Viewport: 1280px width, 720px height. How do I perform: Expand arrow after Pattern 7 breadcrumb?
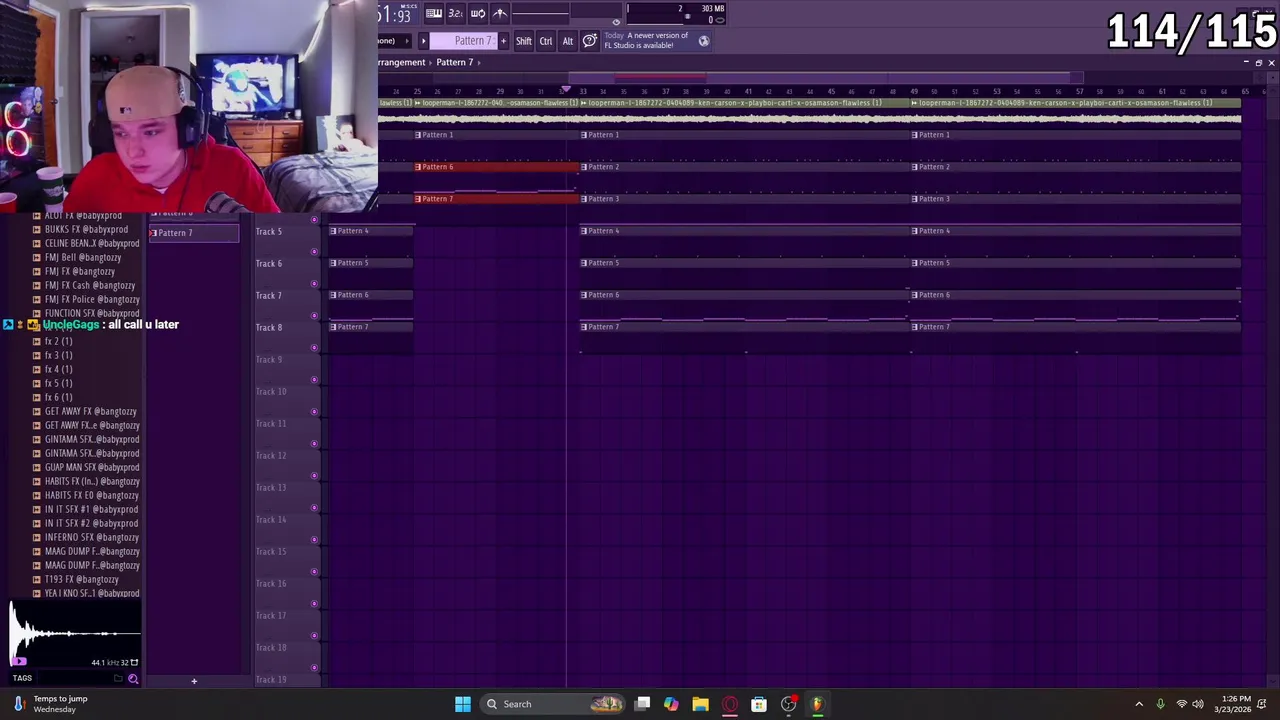[479, 62]
